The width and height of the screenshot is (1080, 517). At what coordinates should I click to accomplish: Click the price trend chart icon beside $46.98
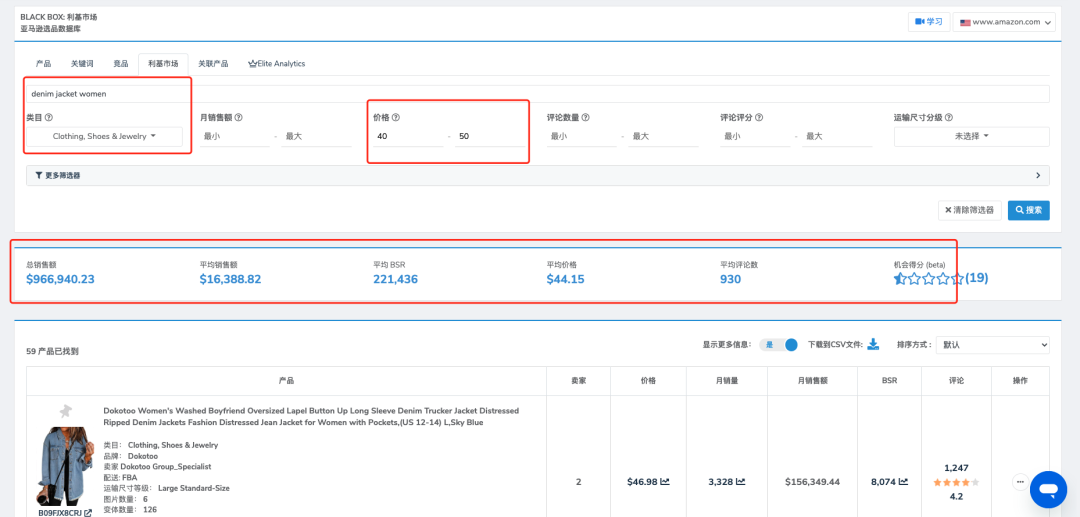[x=665, y=481]
